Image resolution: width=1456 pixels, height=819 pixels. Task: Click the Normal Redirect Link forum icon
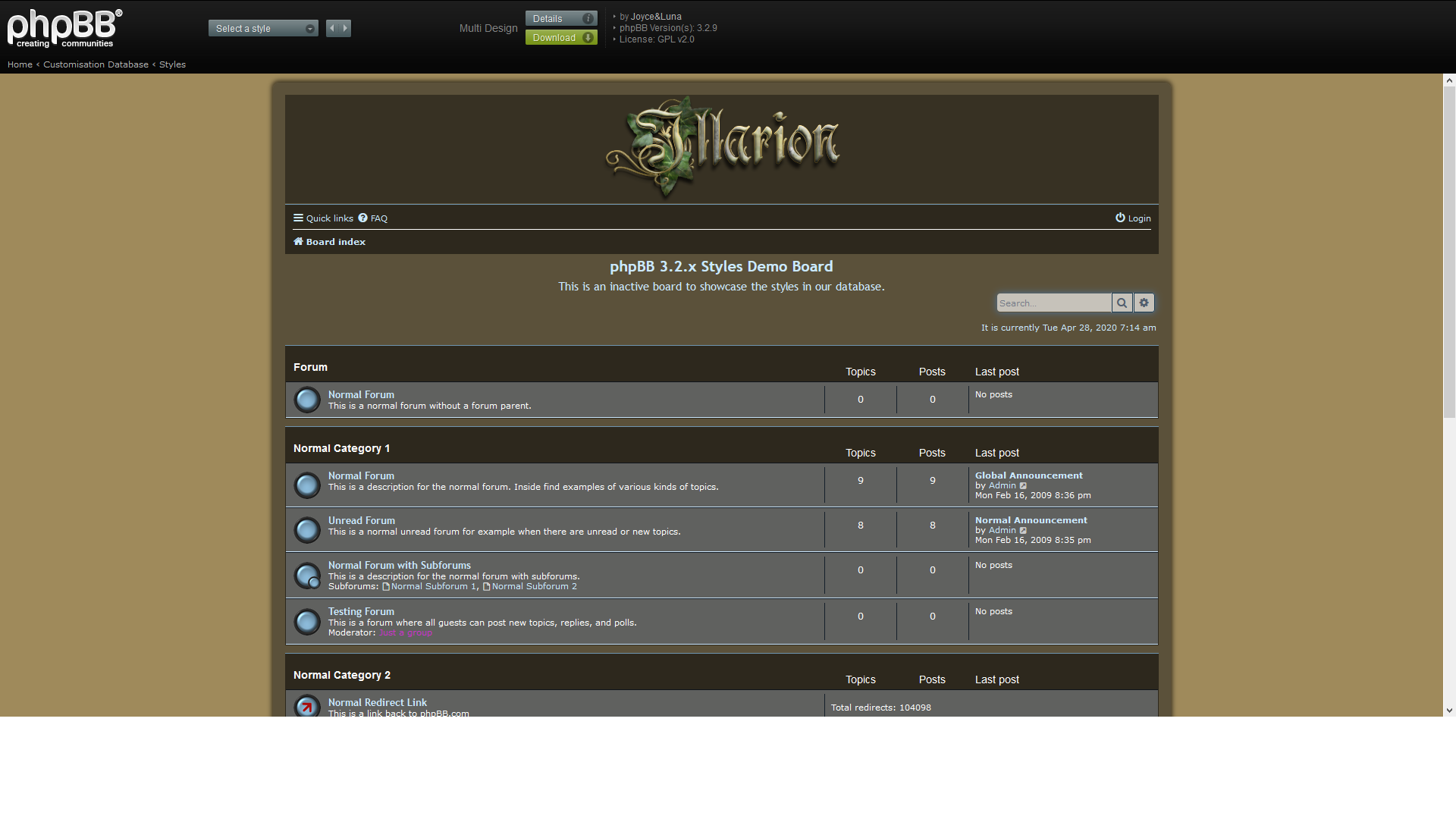(x=307, y=707)
